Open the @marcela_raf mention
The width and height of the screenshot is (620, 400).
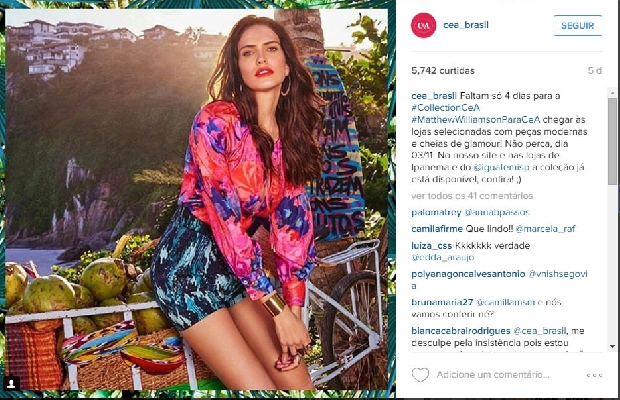point(546,229)
